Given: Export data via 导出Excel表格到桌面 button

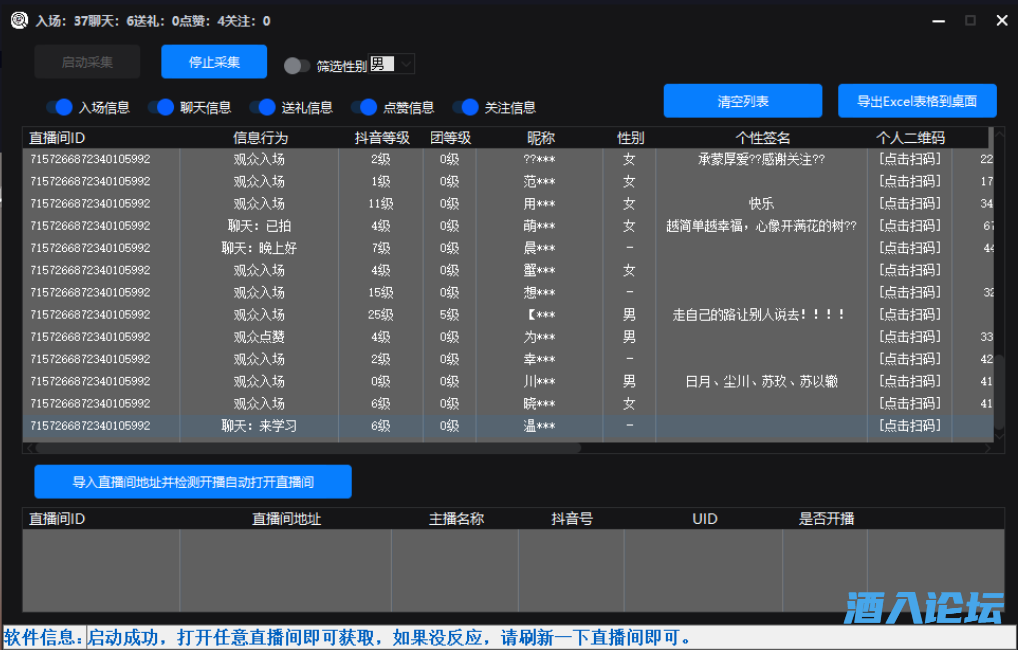Looking at the screenshot, I should pyautogui.click(x=917, y=101).
